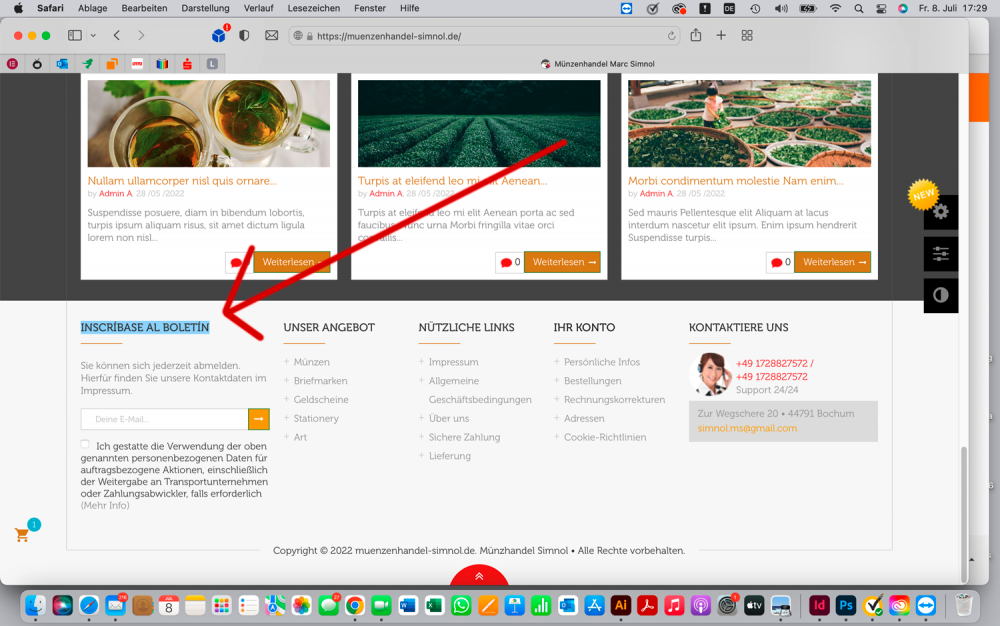Click the simnol.ms@gmail.com email link
Image resolution: width=1000 pixels, height=626 pixels.
coord(747,428)
